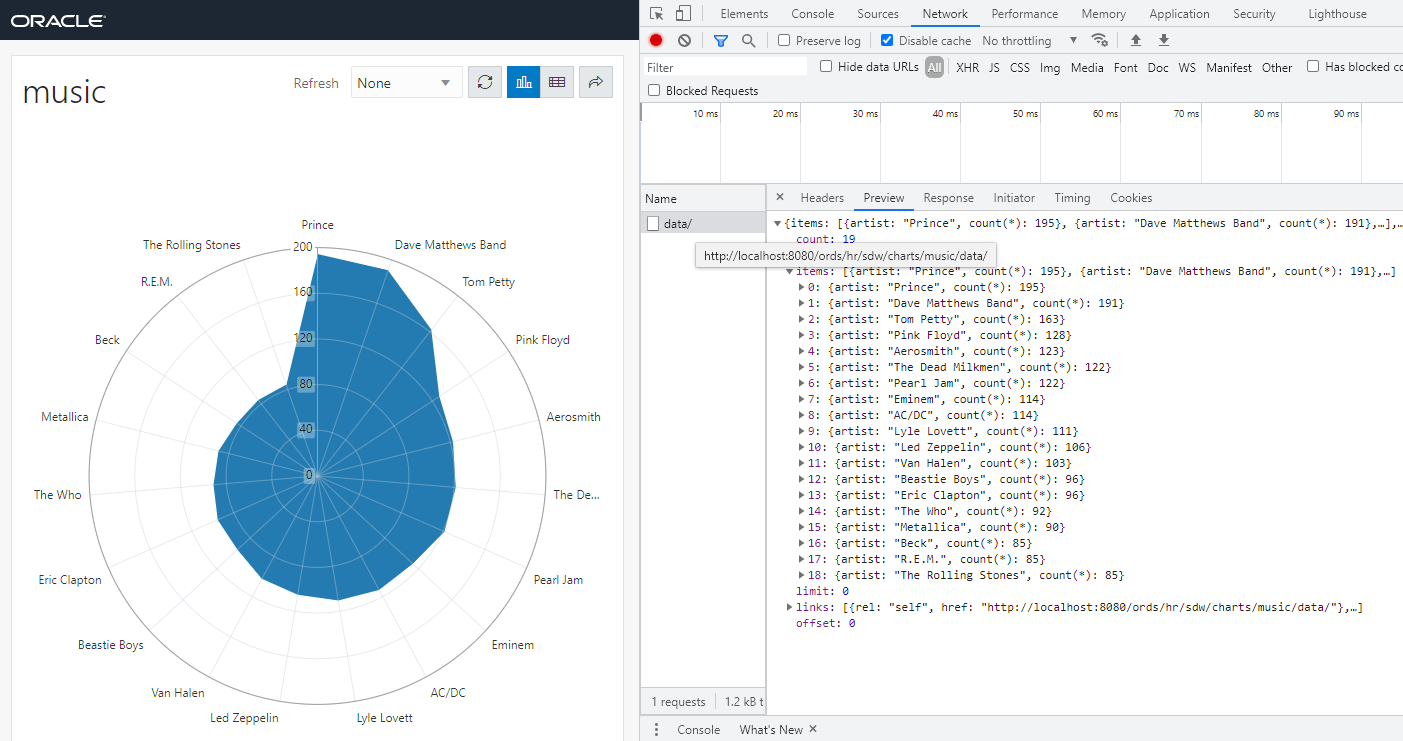Screen dimensions: 1403x741
Task: Click the export HAR download icon
Action: tap(1164, 41)
